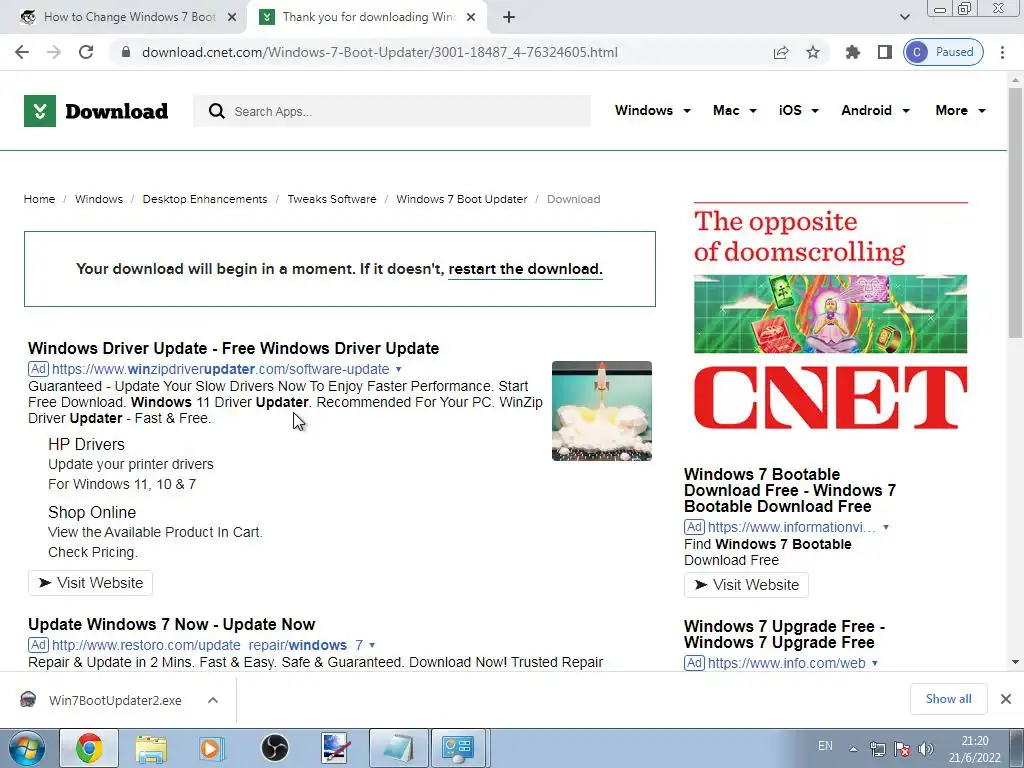This screenshot has height=768, width=1024.
Task: Expand the Windows menu
Action: coord(652,110)
